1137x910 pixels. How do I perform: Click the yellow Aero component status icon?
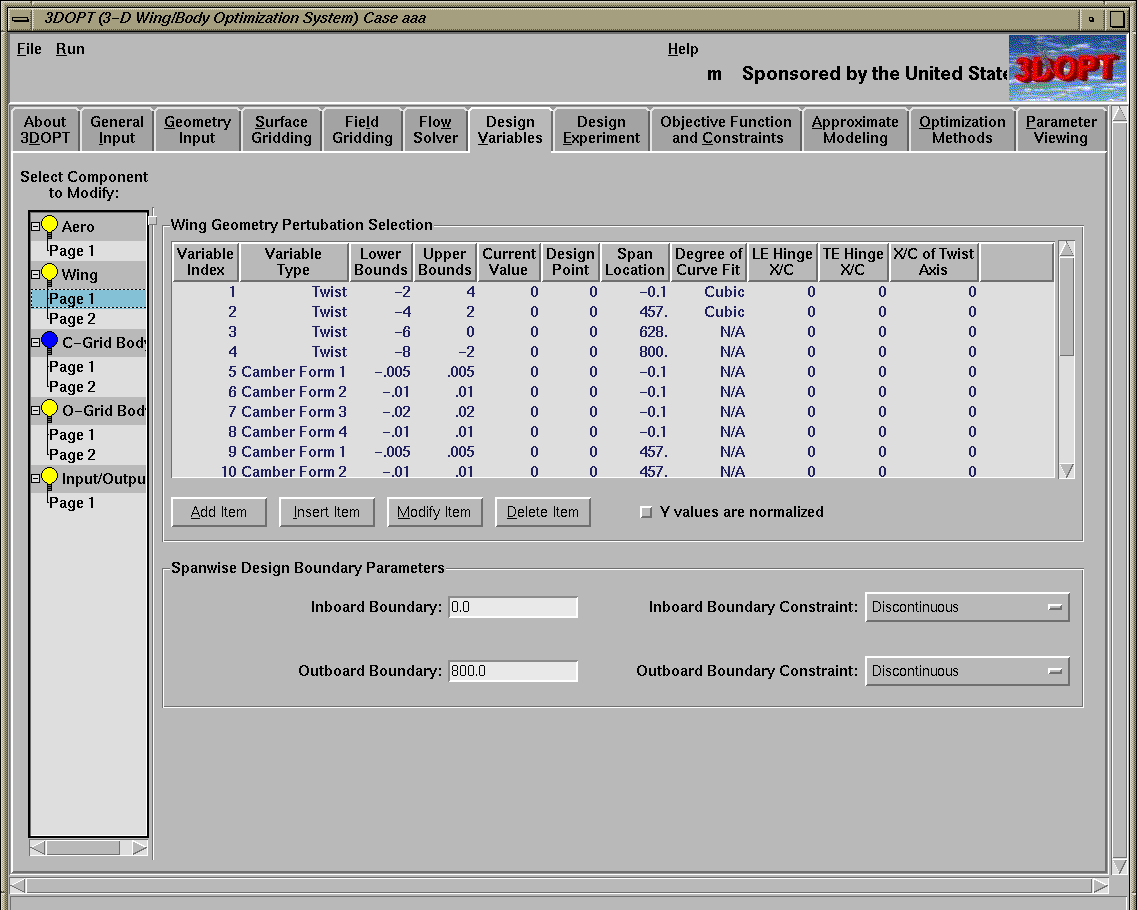click(49, 225)
